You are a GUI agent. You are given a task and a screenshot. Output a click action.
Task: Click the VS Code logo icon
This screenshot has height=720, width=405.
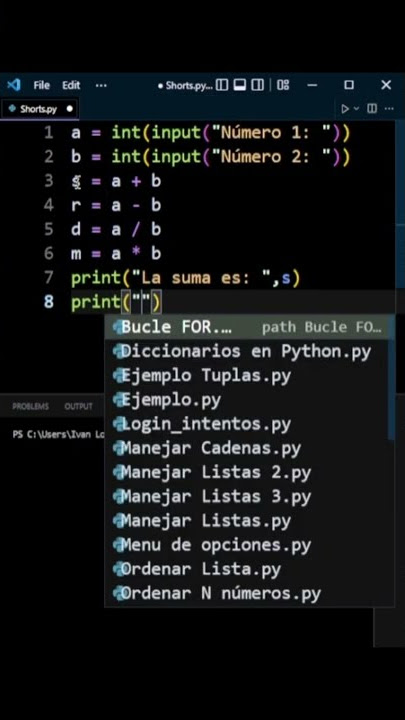click(x=13, y=85)
